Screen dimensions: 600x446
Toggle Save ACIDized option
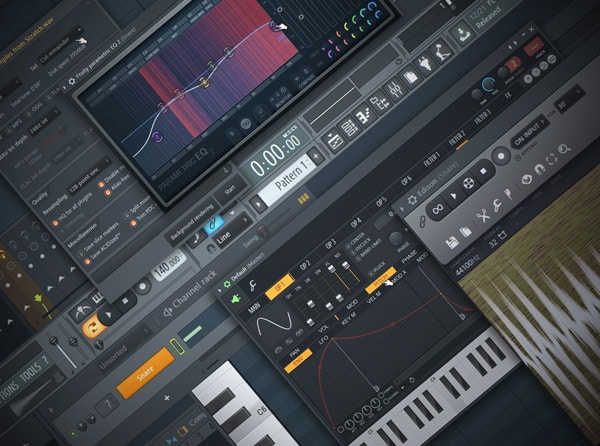point(88,262)
